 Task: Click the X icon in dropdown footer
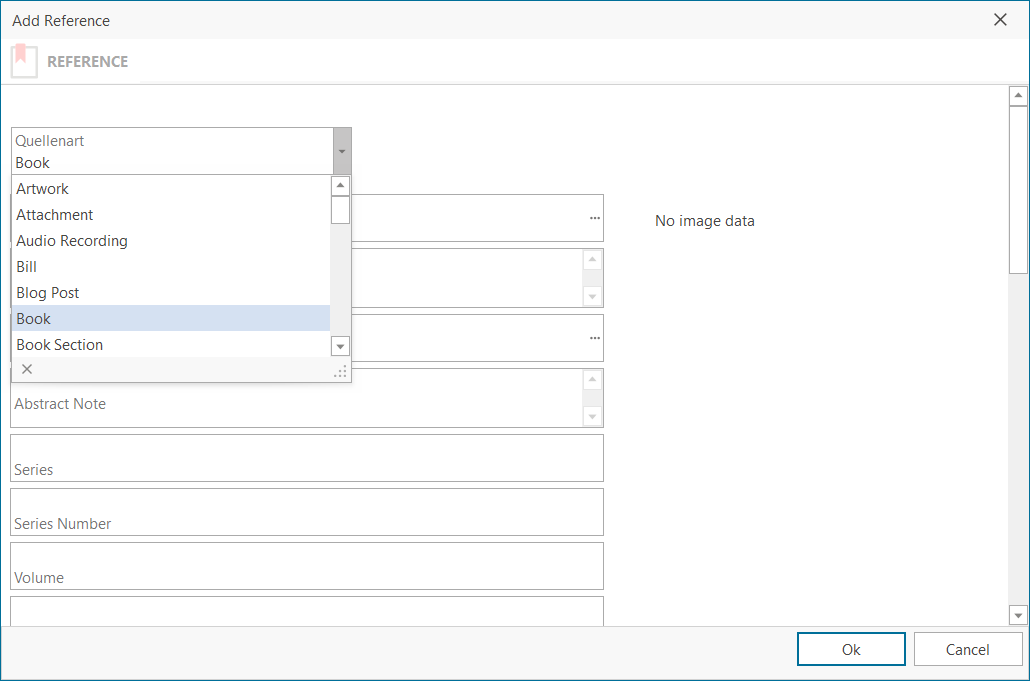click(x=27, y=369)
